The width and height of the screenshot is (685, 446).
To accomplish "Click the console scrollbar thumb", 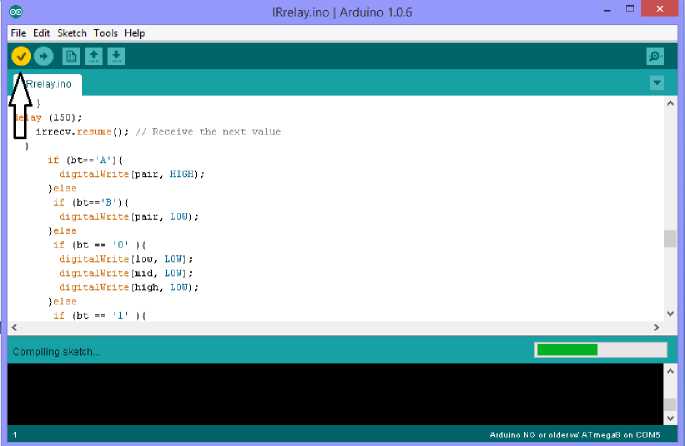I will 670,405.
